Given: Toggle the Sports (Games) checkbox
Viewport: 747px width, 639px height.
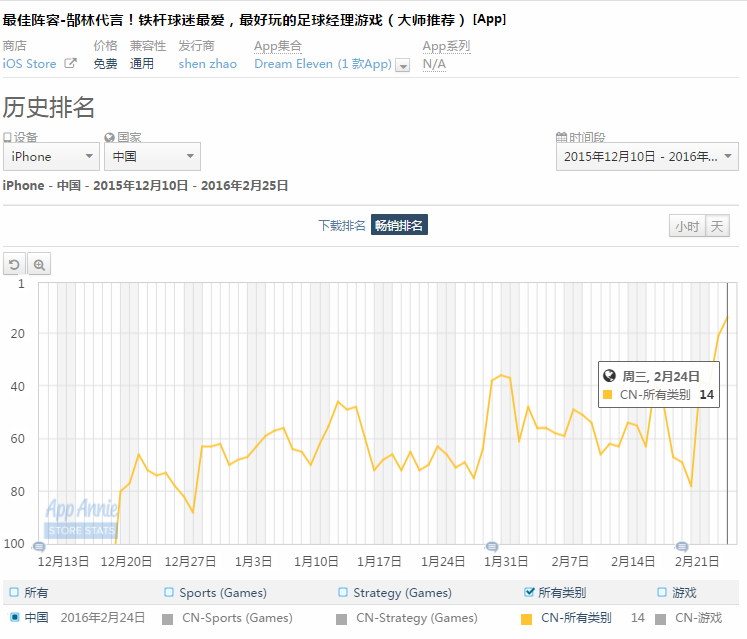Looking at the screenshot, I should pyautogui.click(x=169, y=592).
